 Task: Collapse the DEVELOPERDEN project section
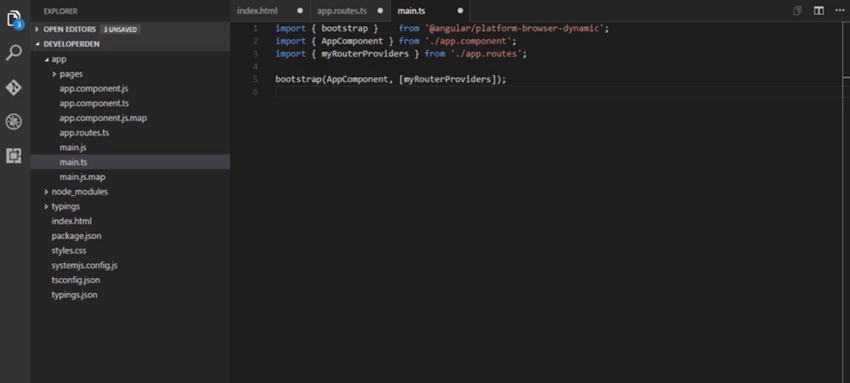click(71, 44)
